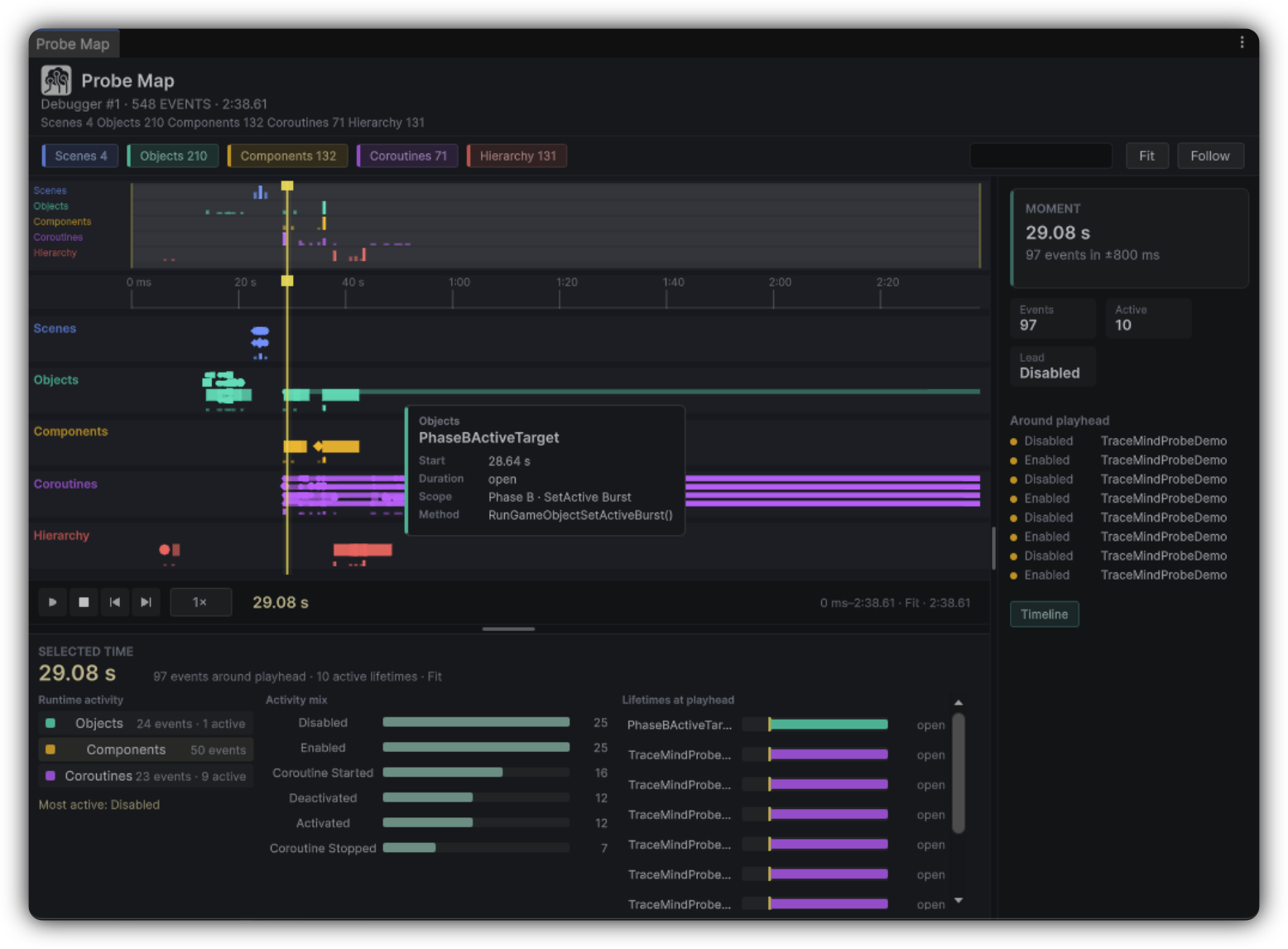
Task: Select the Hierarchy track label
Action: tap(61, 536)
